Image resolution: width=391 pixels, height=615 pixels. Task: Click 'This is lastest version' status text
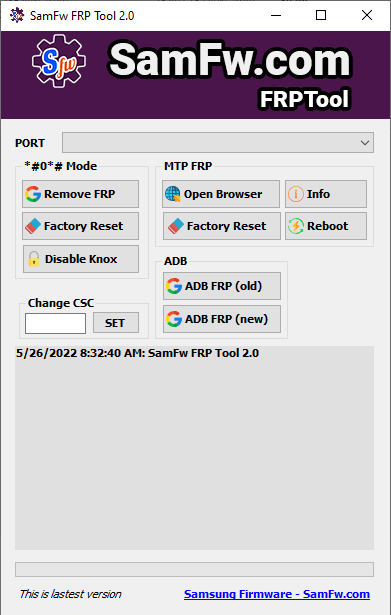(71, 594)
